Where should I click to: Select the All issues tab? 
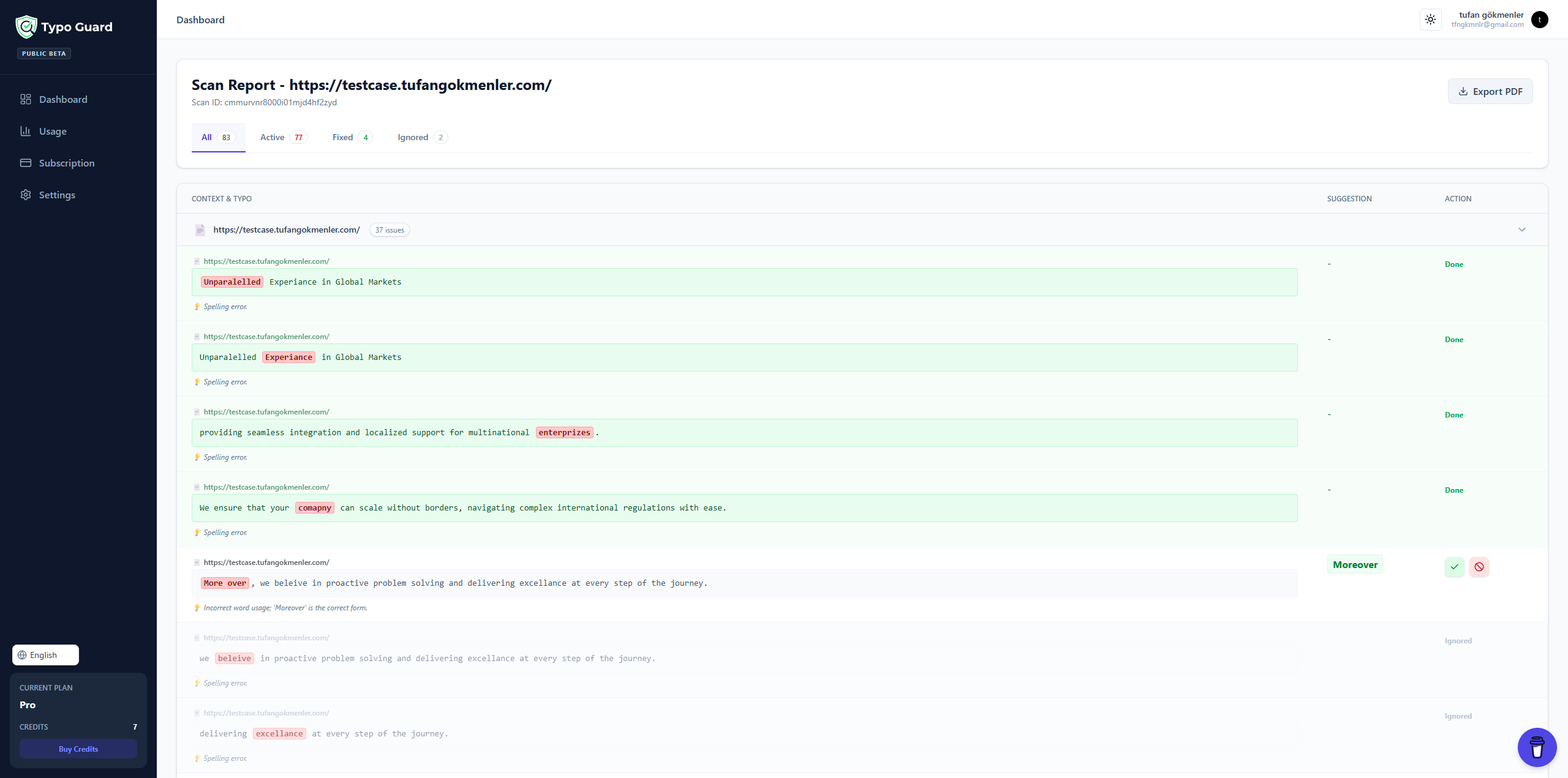point(217,137)
